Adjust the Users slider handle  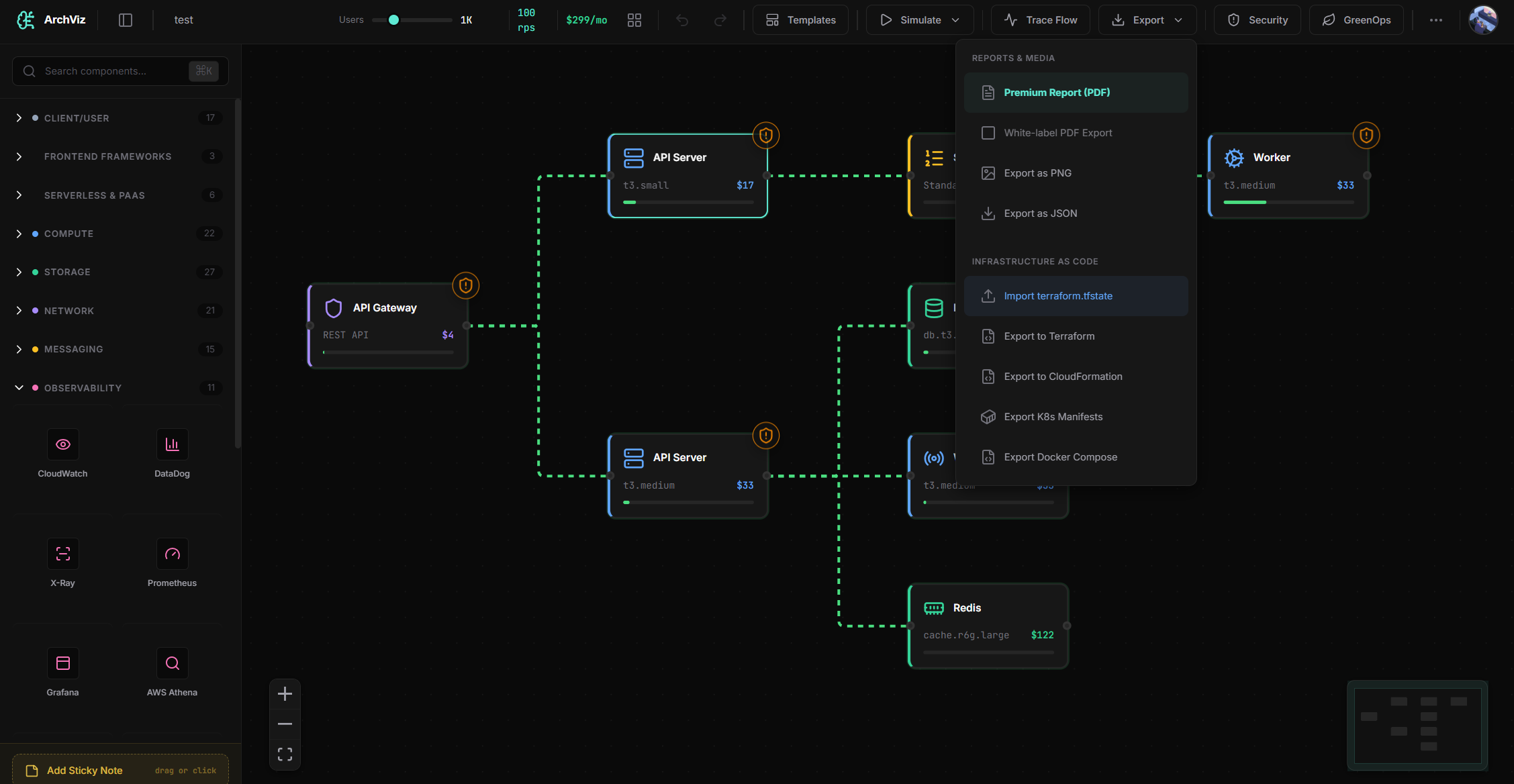(x=394, y=20)
